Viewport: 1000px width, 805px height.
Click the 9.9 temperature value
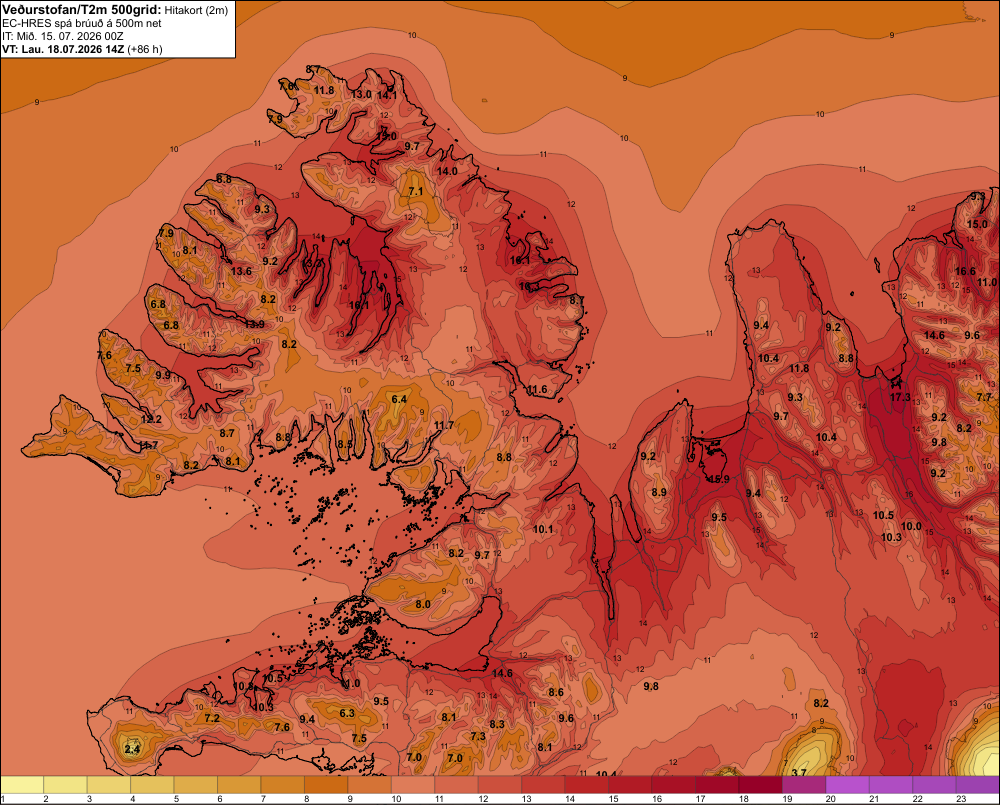click(163, 375)
